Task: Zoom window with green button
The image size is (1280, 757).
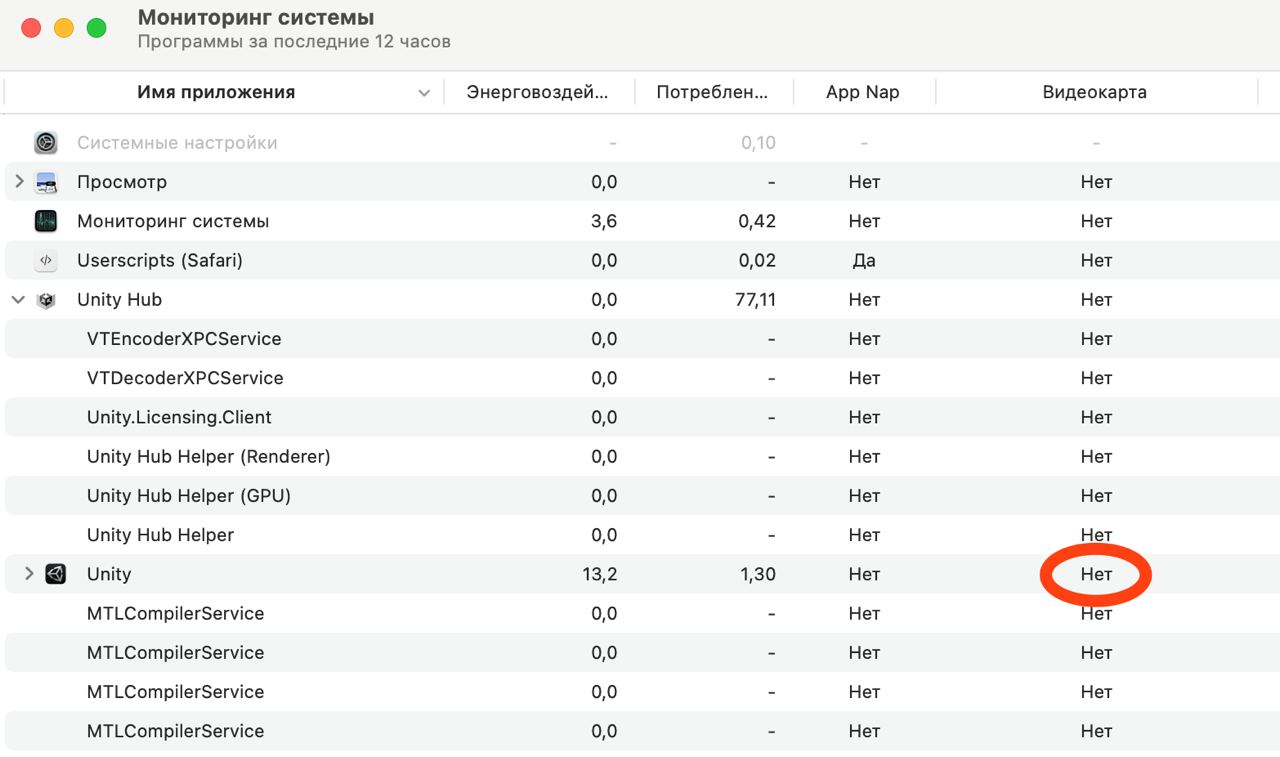Action: pos(96,28)
